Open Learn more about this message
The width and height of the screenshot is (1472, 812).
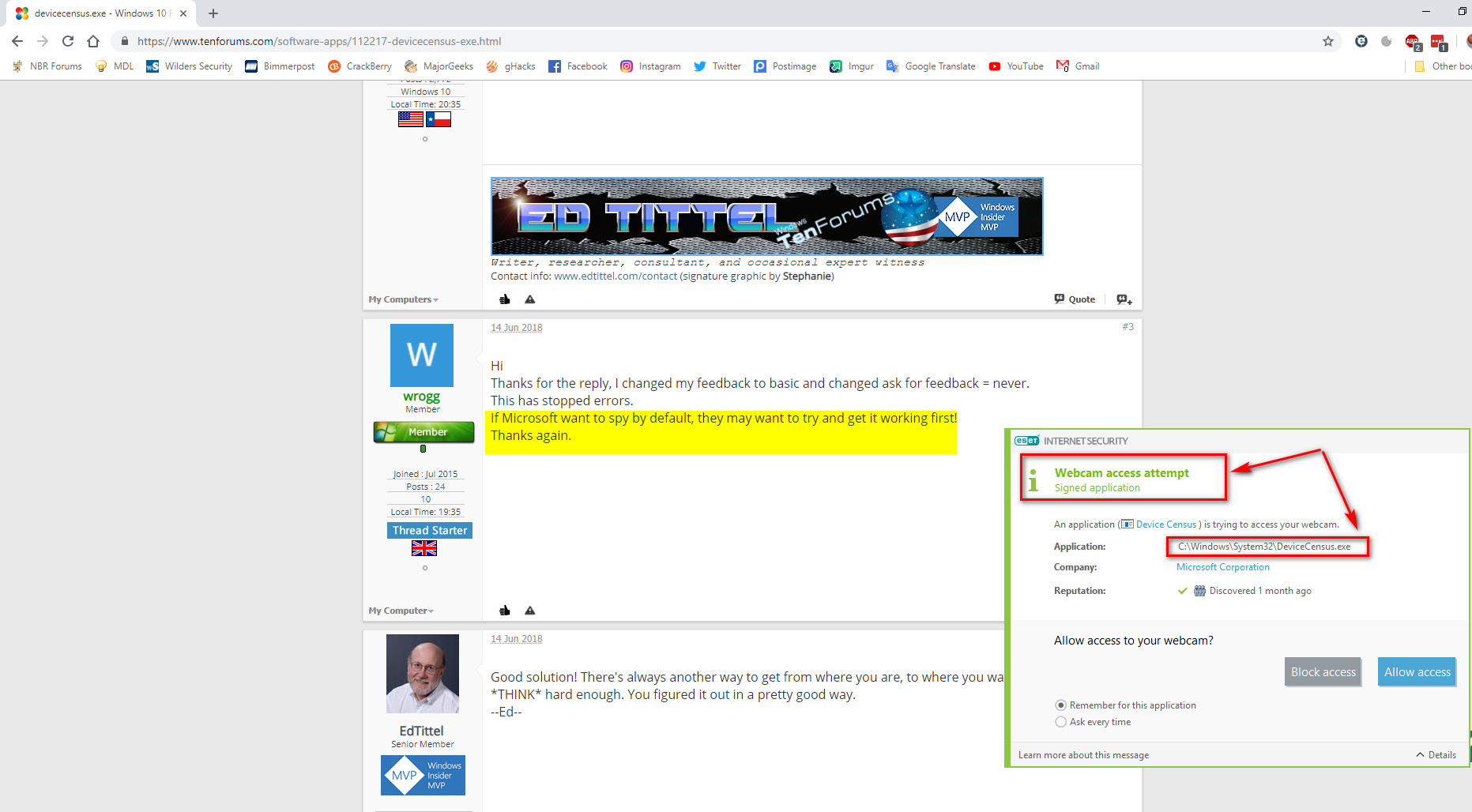1083,755
